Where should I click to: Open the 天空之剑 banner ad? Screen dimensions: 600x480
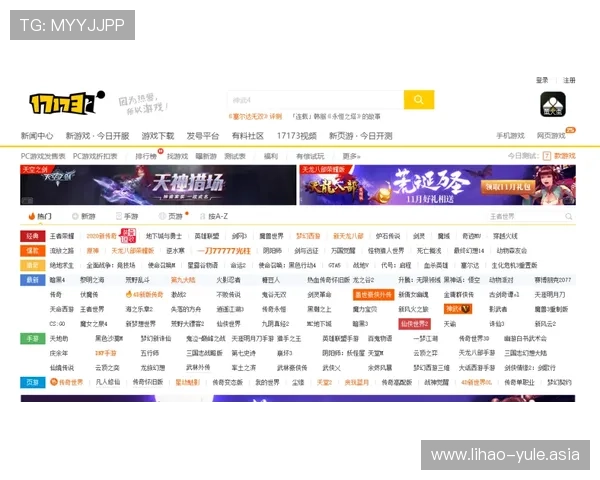pos(158,185)
